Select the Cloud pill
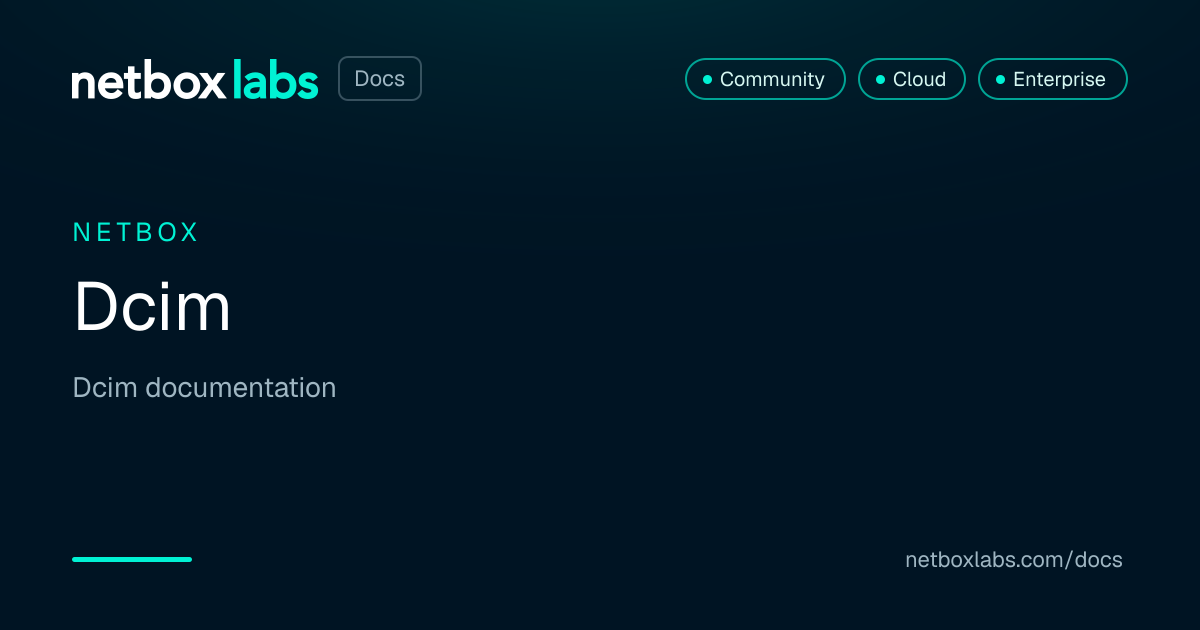Viewport: 1200px width, 630px height. 912,79
